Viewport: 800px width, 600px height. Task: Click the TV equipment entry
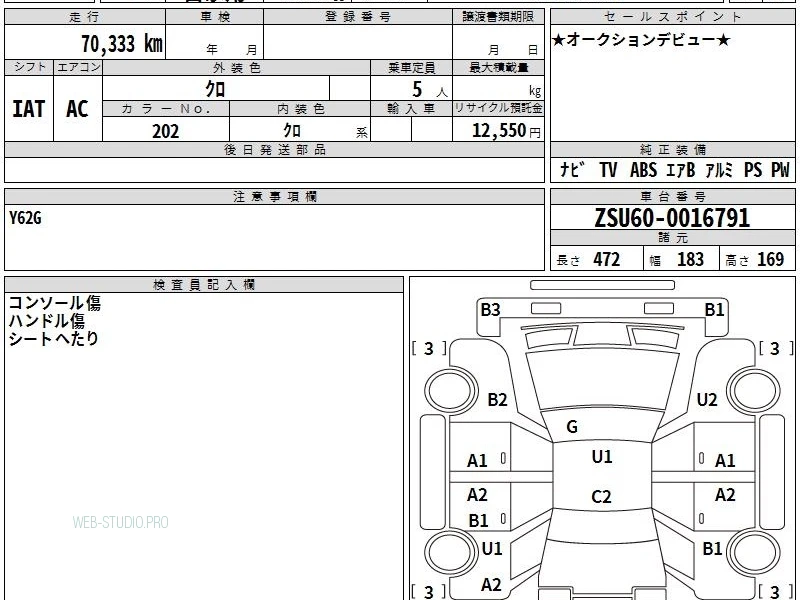pos(608,169)
